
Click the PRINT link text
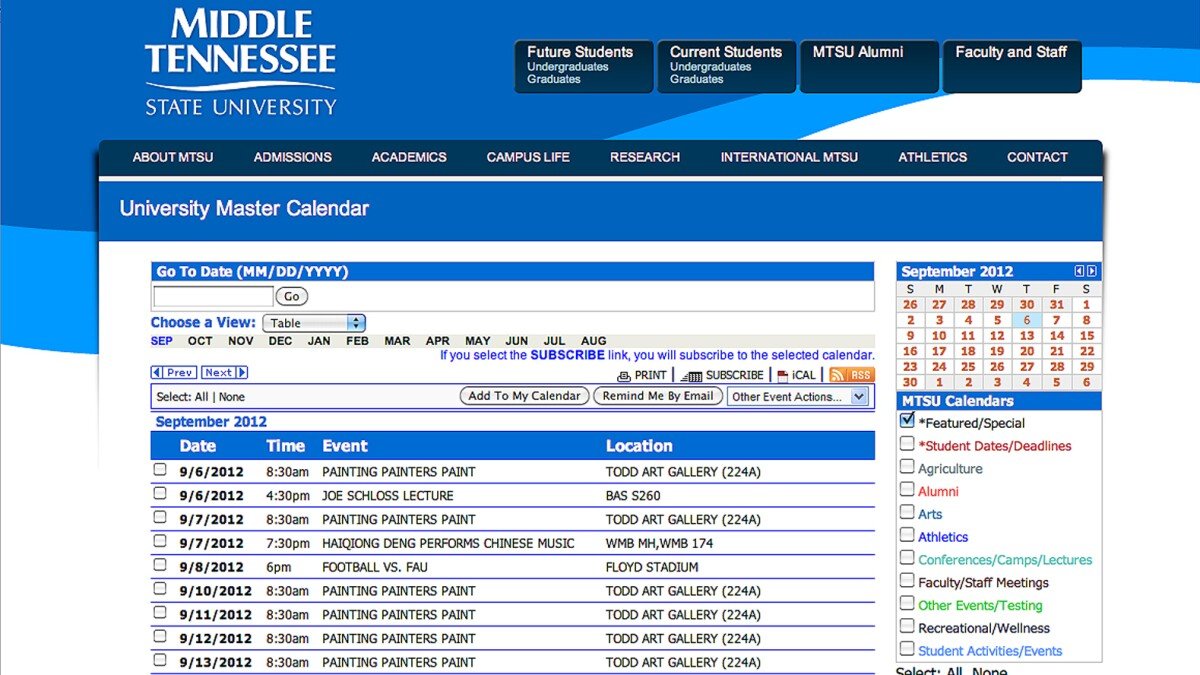click(650, 376)
